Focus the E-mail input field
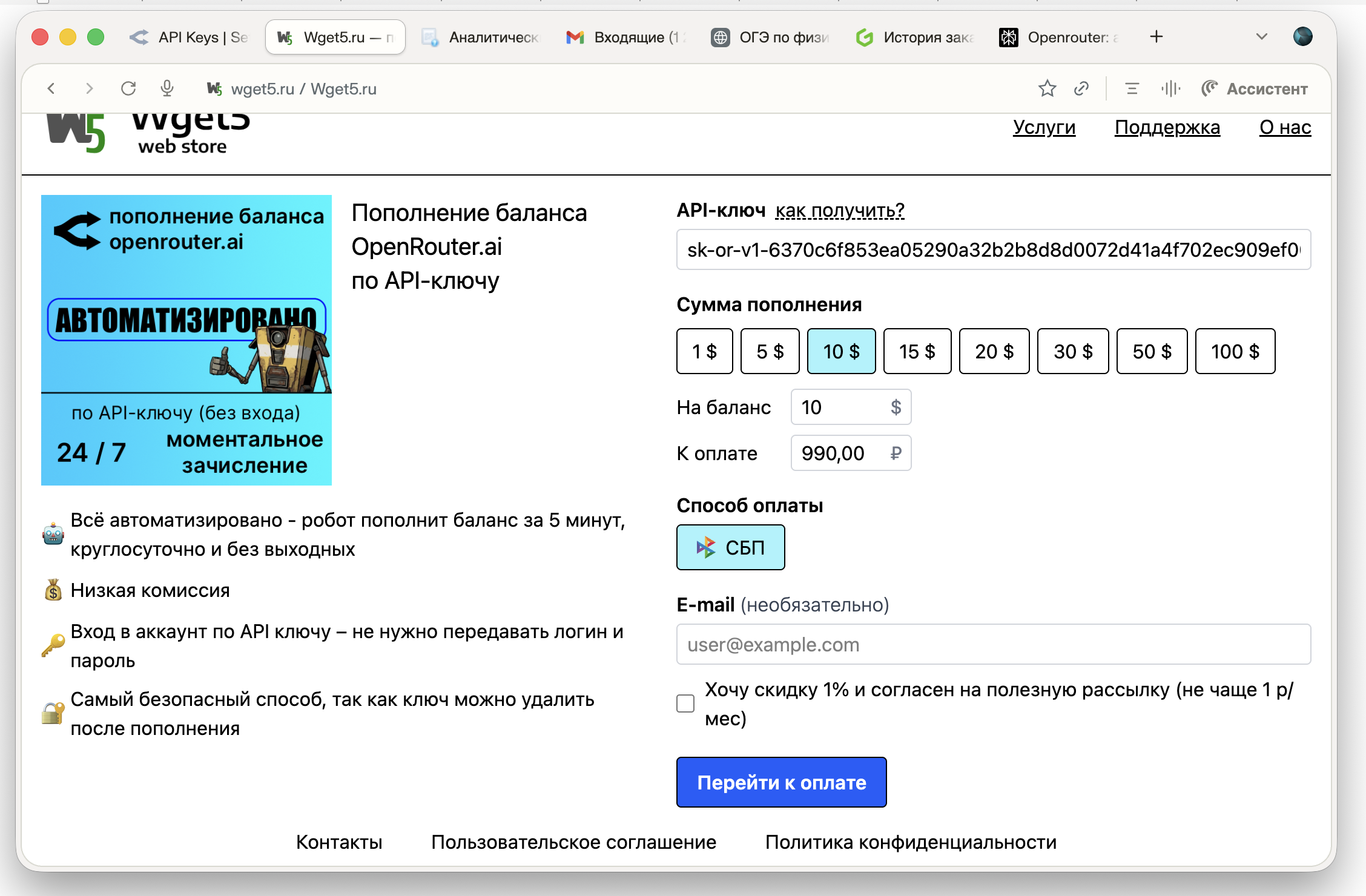This screenshot has height=896, width=1366. pos(994,644)
